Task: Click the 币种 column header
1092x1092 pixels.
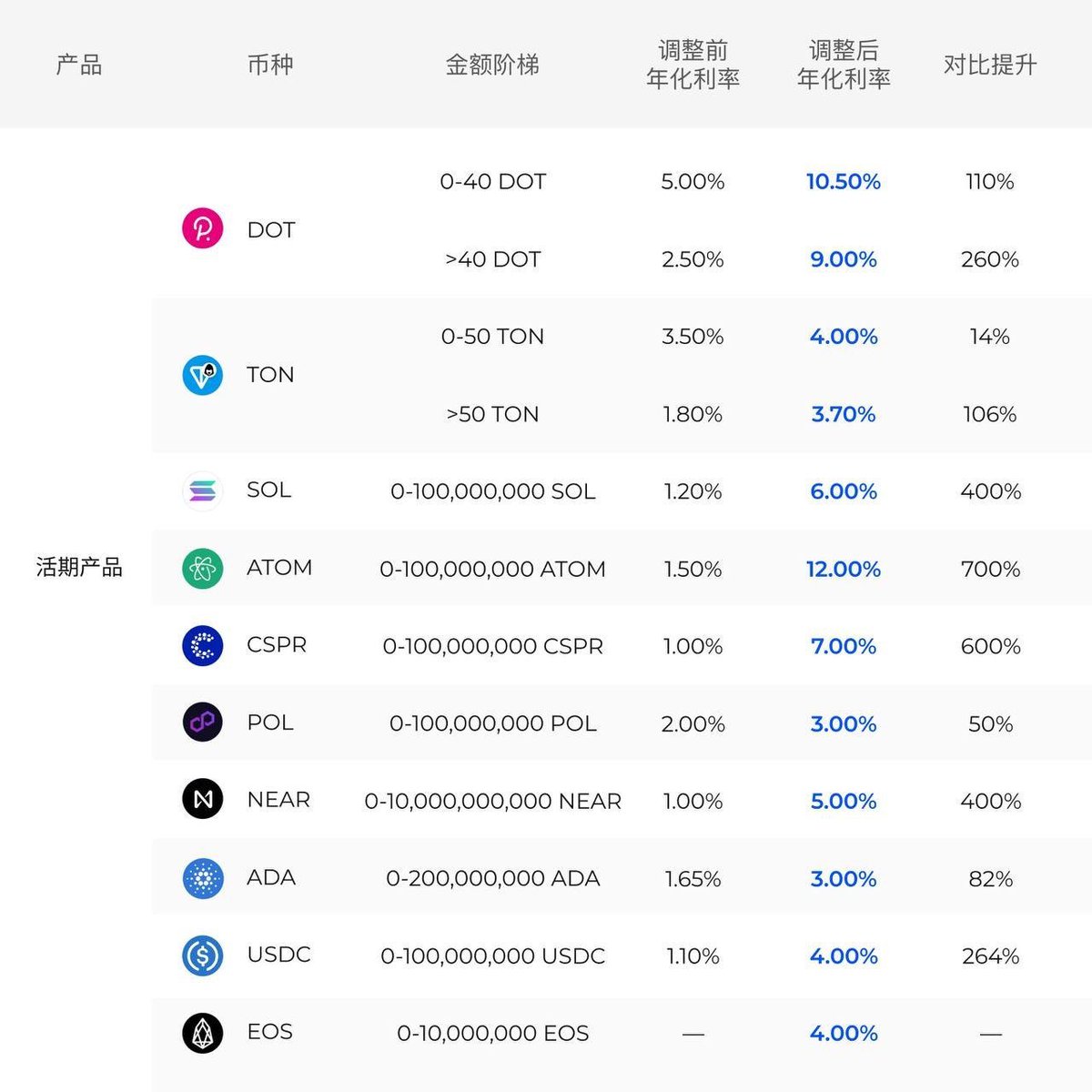Action: [x=270, y=65]
